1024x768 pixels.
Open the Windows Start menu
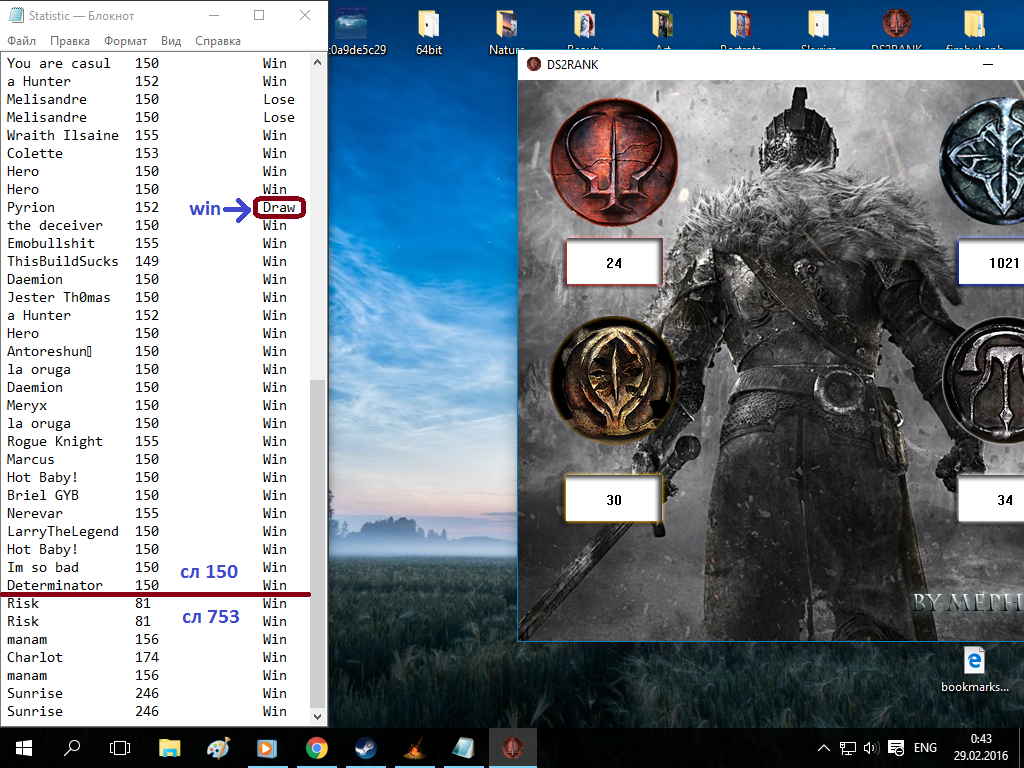click(x=24, y=748)
